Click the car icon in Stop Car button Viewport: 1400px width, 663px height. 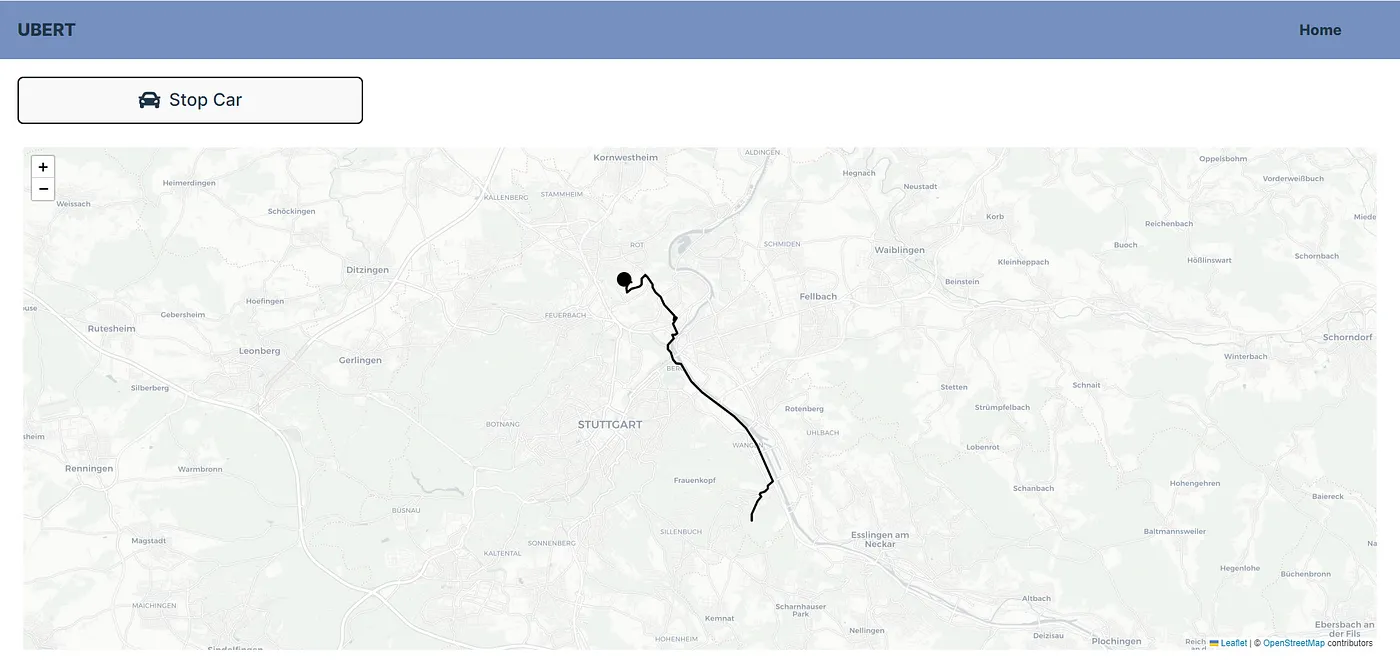click(149, 100)
